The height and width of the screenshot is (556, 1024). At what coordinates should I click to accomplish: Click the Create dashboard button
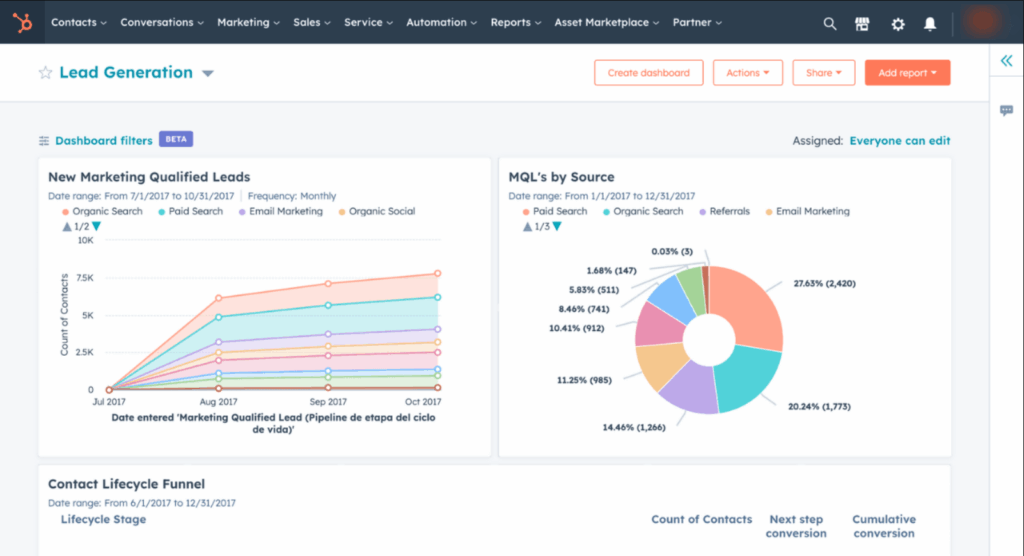(648, 73)
